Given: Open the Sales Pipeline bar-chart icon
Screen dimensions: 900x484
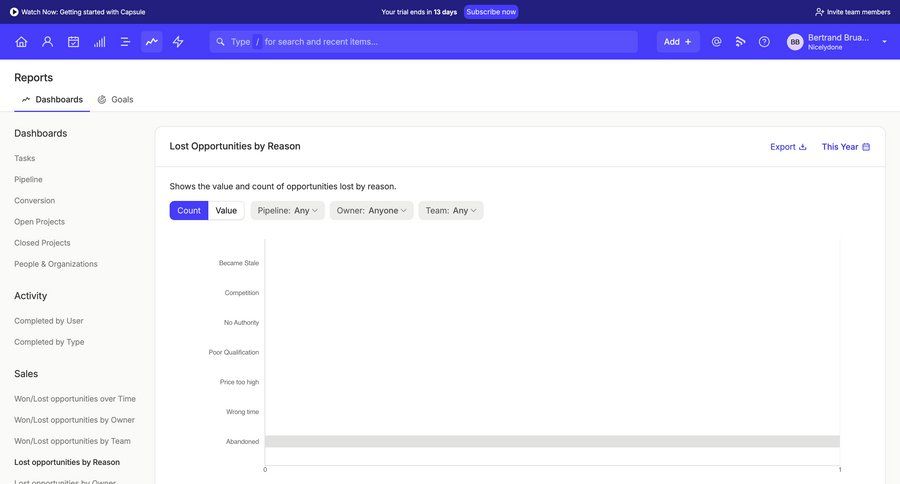Looking at the screenshot, I should (99, 42).
